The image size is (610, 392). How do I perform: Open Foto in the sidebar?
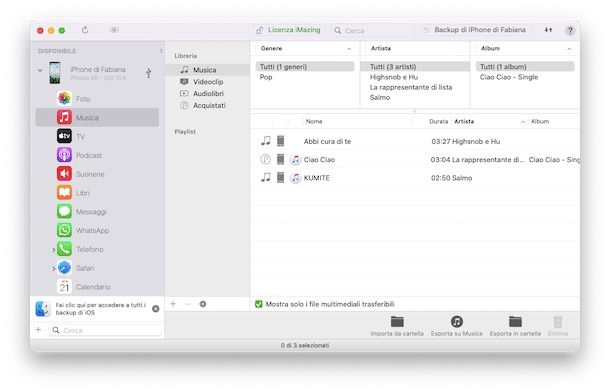tap(97, 99)
